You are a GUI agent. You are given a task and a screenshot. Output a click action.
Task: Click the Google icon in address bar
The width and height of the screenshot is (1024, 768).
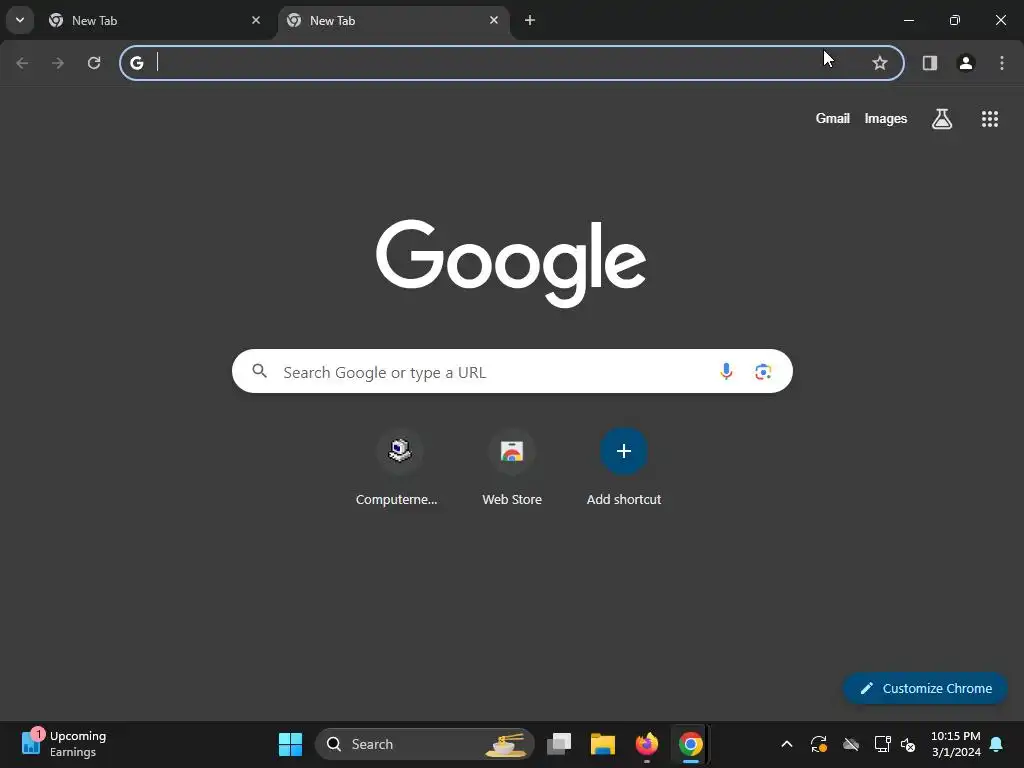[x=136, y=63]
